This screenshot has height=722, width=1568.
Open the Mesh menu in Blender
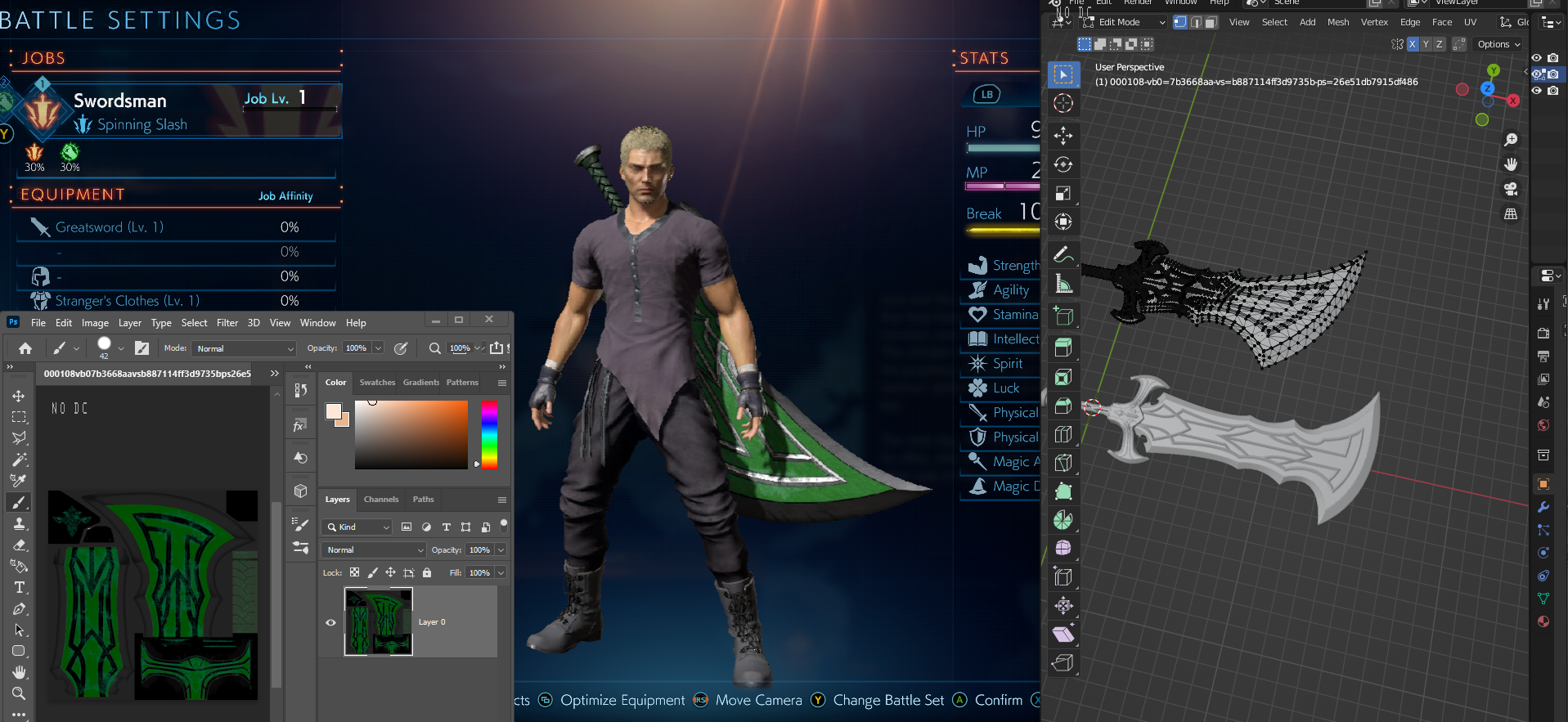(1338, 22)
